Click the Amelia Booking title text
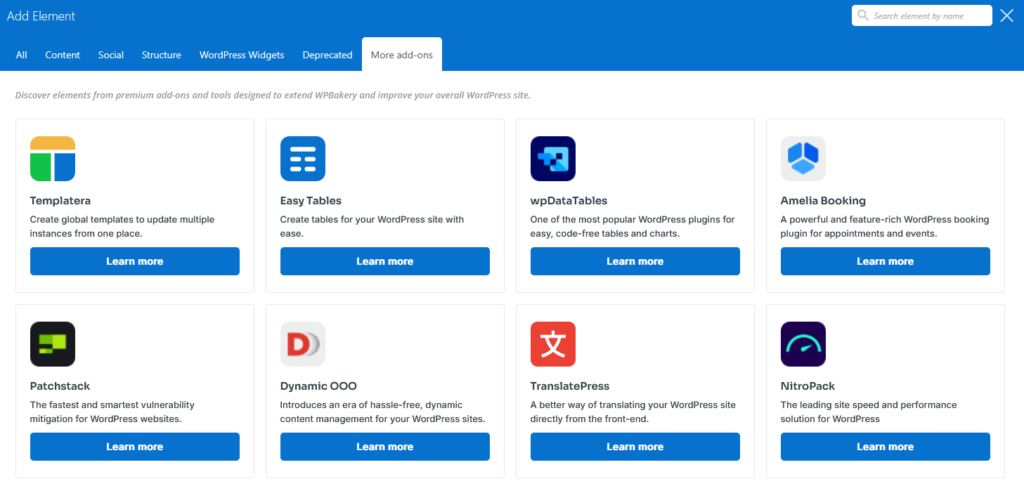Screen dimensions: 1024x493 (x=823, y=200)
